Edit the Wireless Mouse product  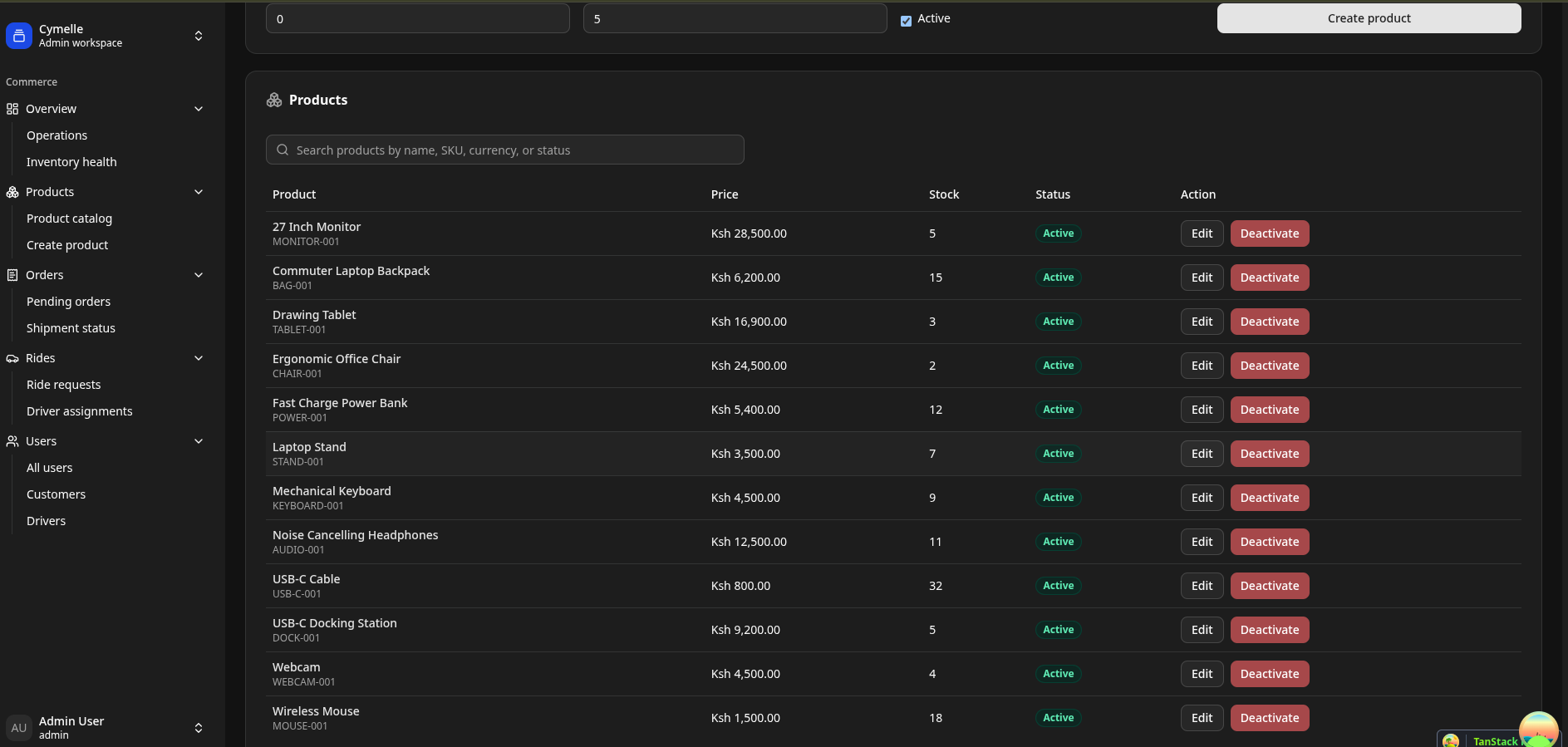[1202, 718]
